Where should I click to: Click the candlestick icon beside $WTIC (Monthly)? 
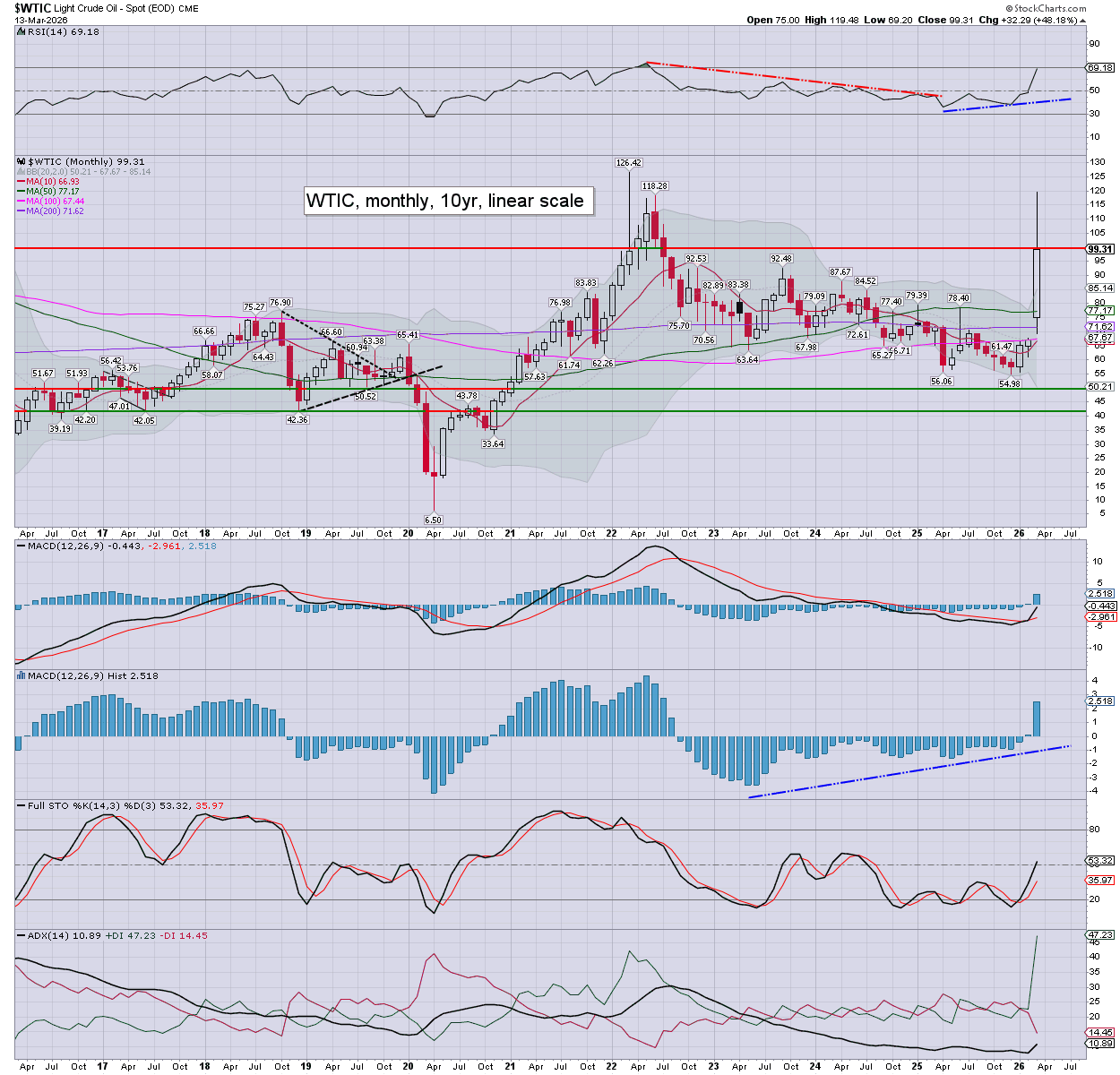(21, 162)
